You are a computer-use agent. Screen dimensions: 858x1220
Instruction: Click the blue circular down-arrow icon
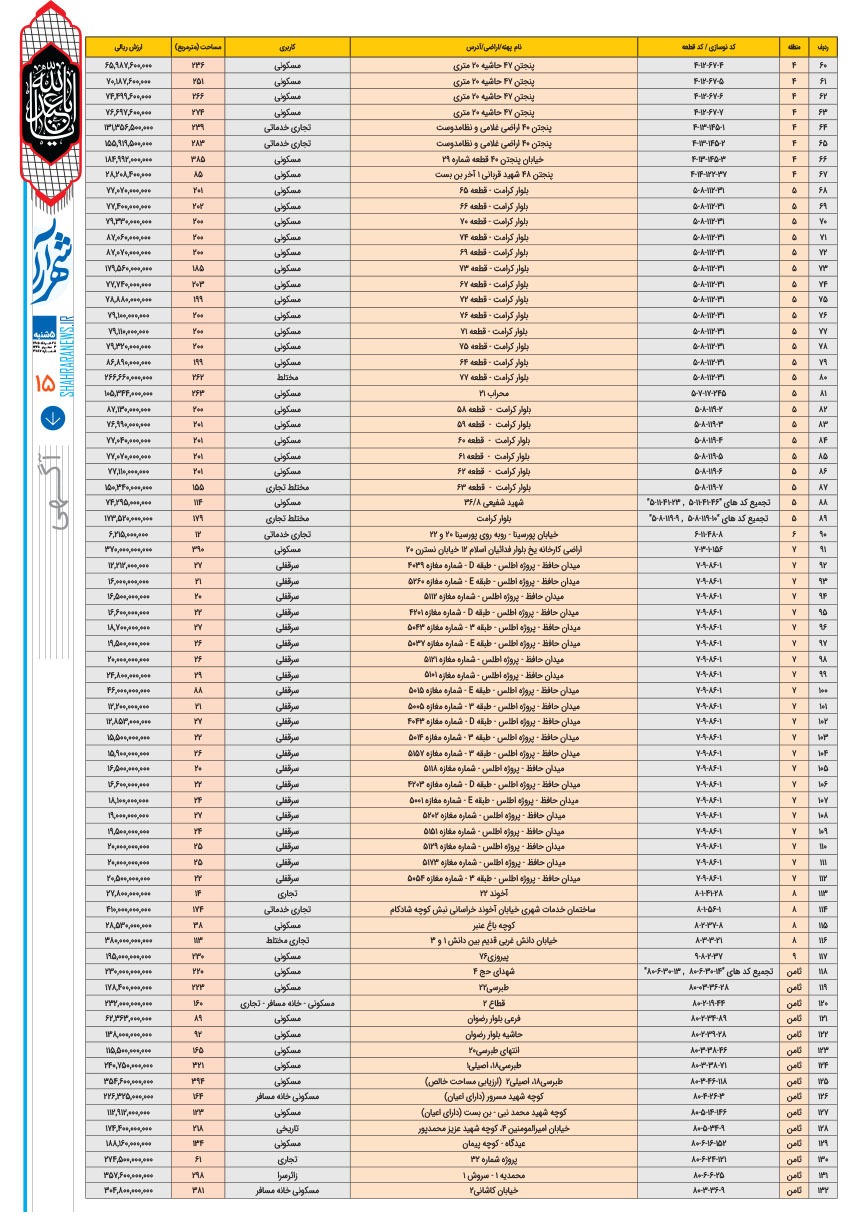tap(47, 418)
